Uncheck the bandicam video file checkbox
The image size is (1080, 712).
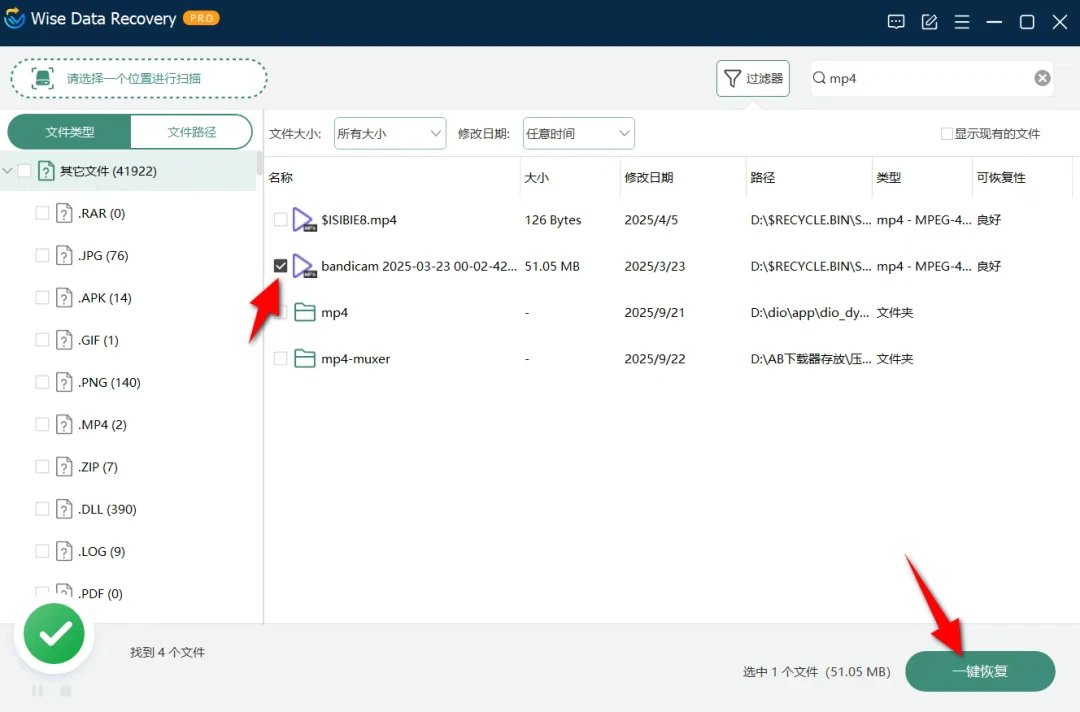click(x=281, y=266)
